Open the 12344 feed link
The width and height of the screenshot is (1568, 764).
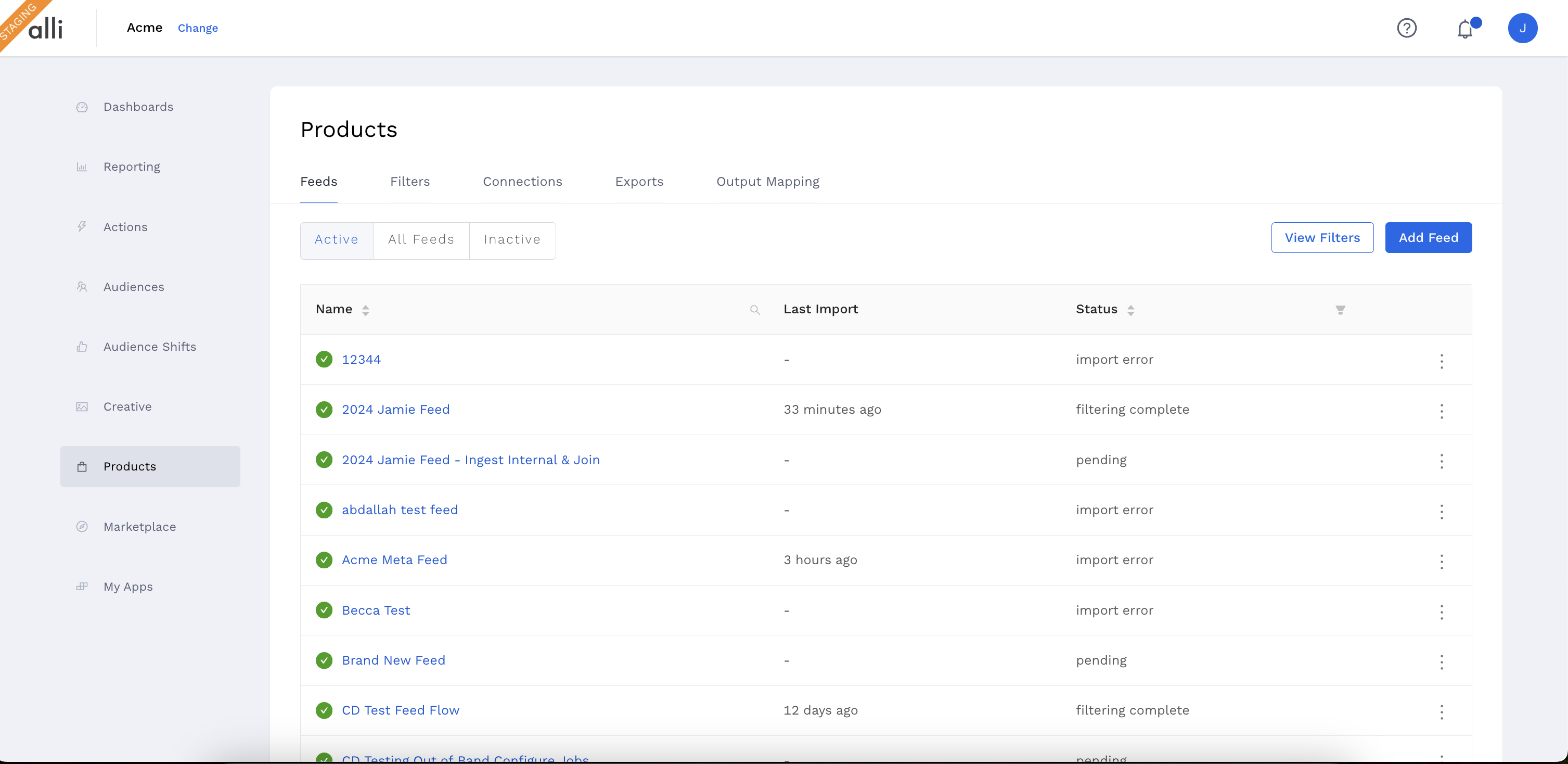pyautogui.click(x=361, y=360)
